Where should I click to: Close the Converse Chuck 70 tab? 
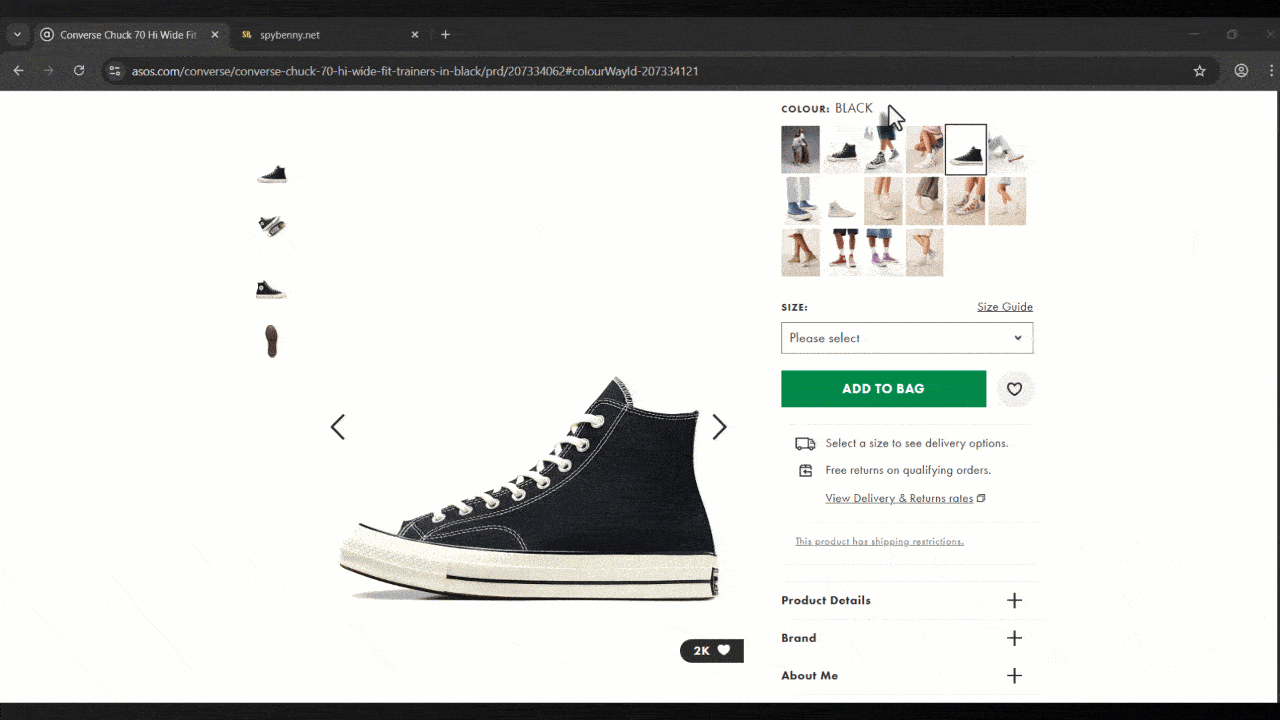(214, 35)
